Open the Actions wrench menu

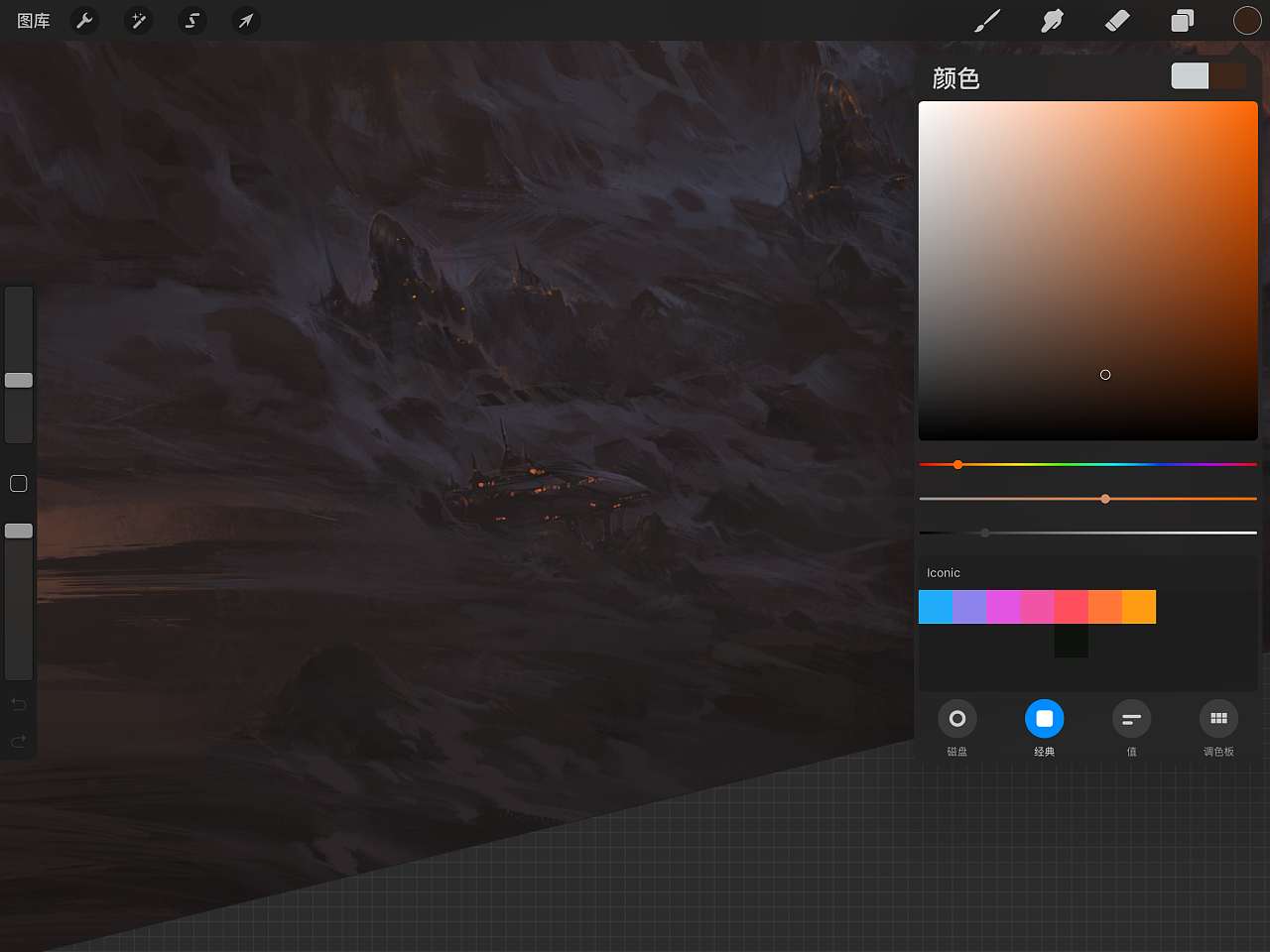pyautogui.click(x=85, y=21)
